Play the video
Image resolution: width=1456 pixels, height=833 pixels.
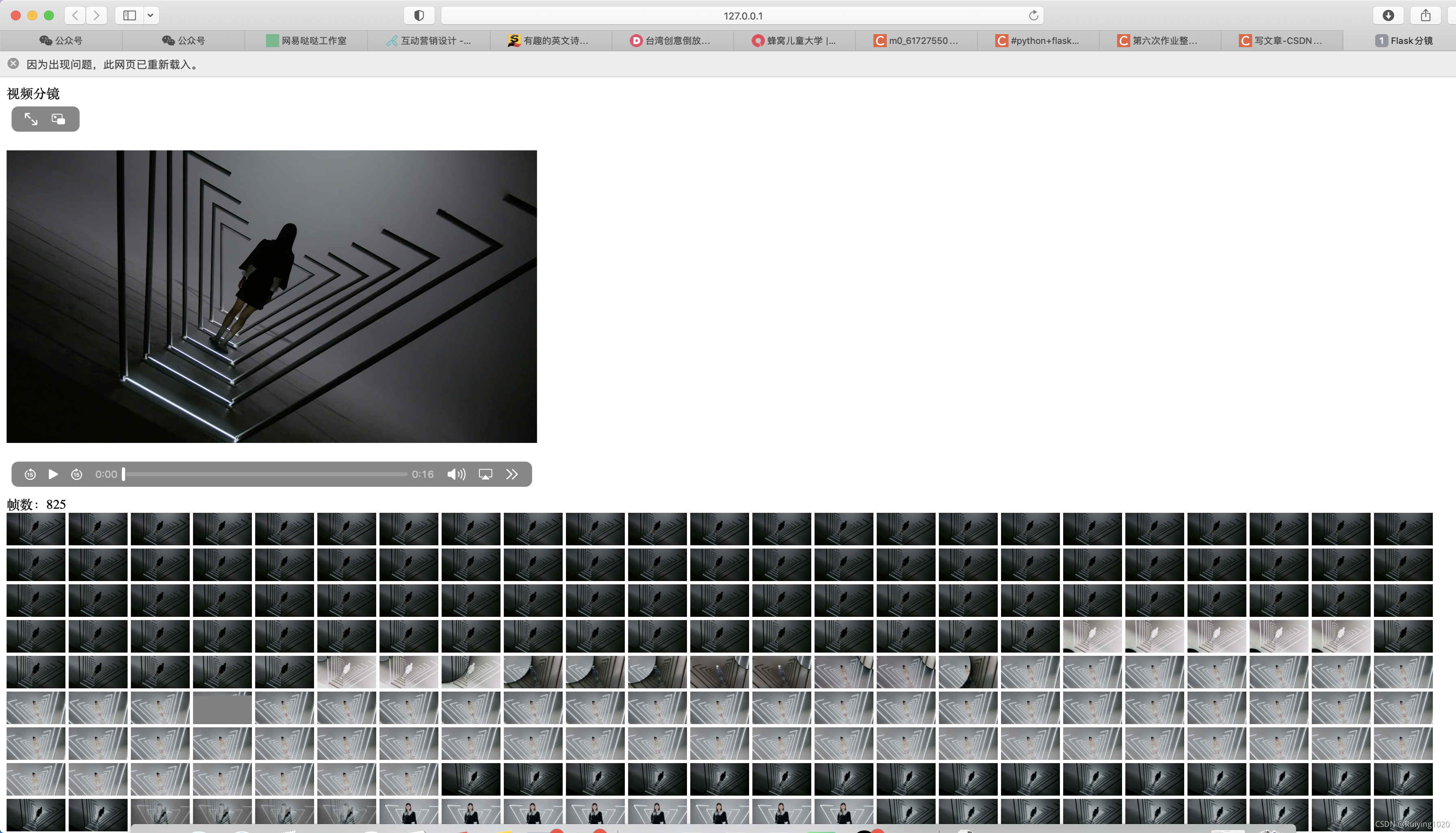[53, 474]
